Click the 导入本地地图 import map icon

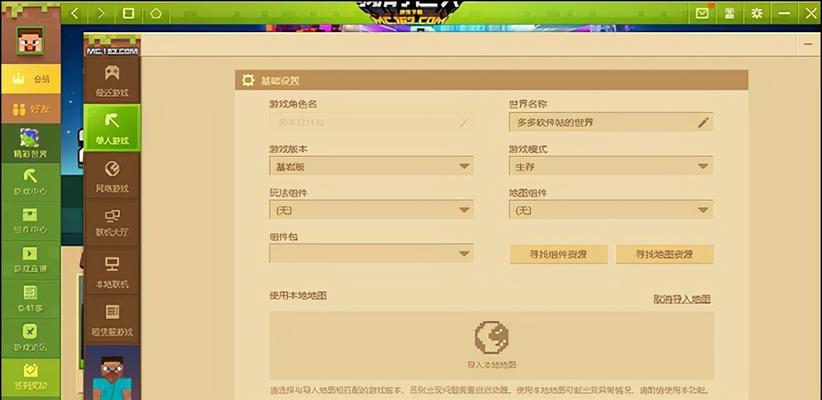point(491,338)
